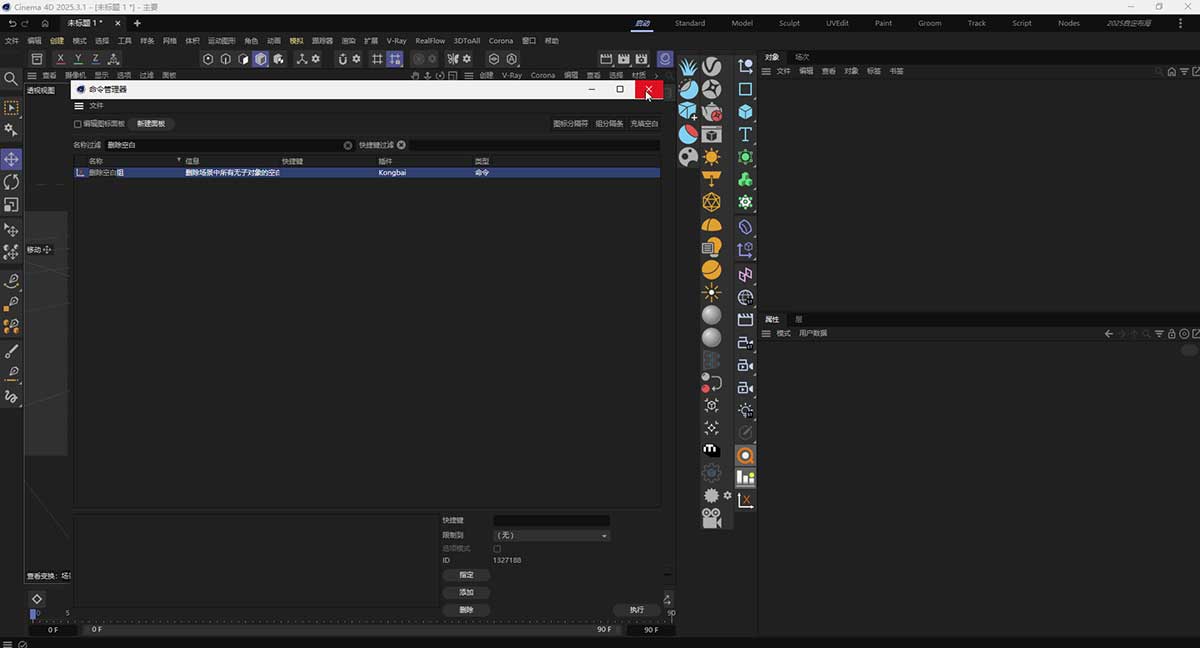1200x648 pixels.
Task: Enable the 编辑图标面板 checkbox
Action: click(x=77, y=124)
